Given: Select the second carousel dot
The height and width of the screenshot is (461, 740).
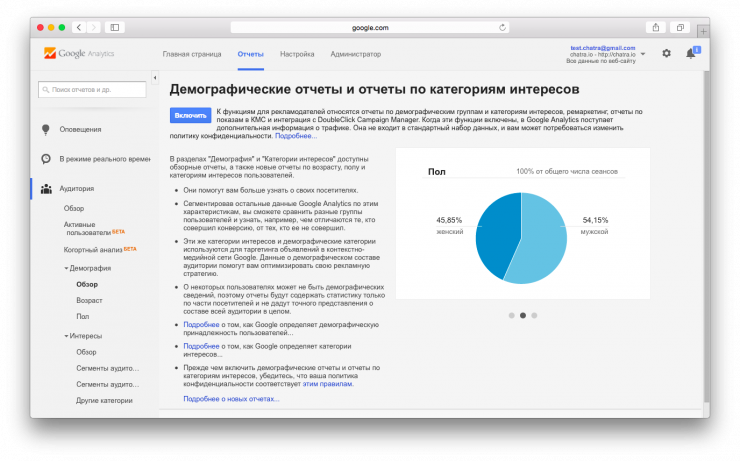Looking at the screenshot, I should pyautogui.click(x=523, y=315).
